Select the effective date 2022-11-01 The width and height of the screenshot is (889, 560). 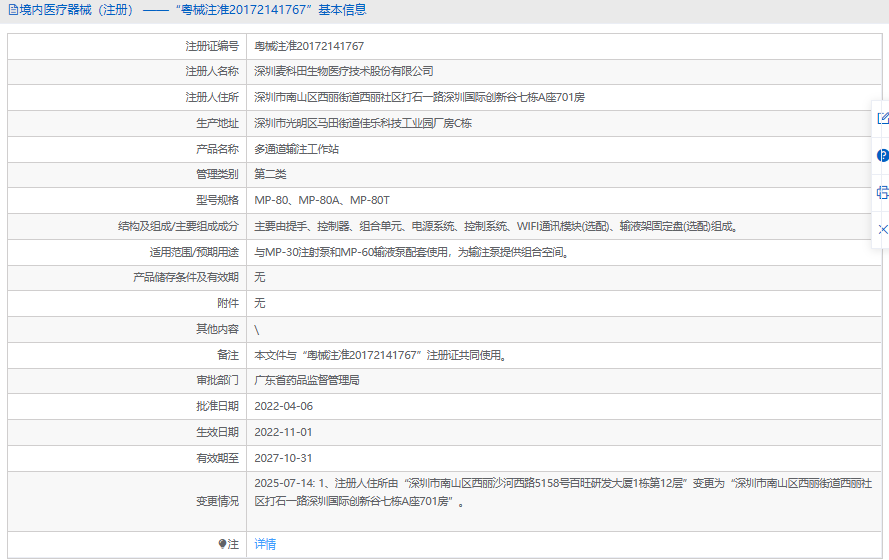click(x=283, y=432)
